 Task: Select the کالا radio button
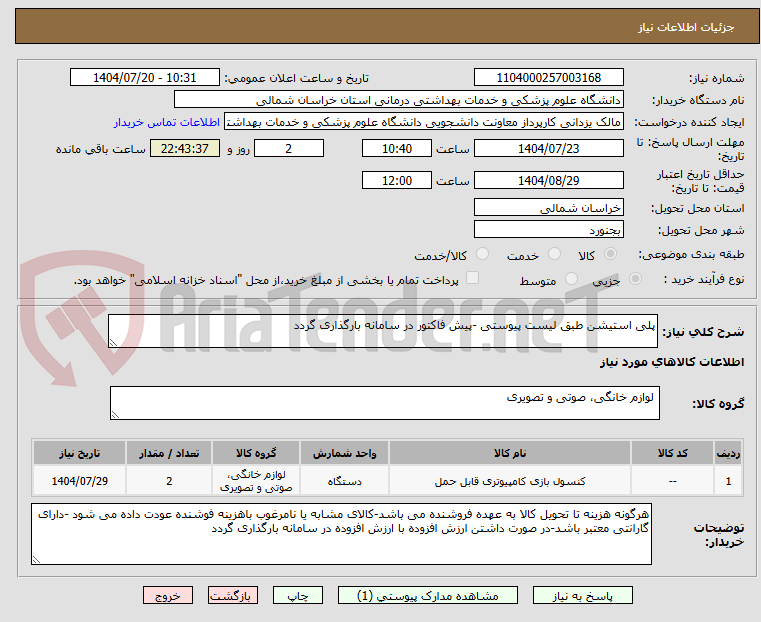(610, 254)
